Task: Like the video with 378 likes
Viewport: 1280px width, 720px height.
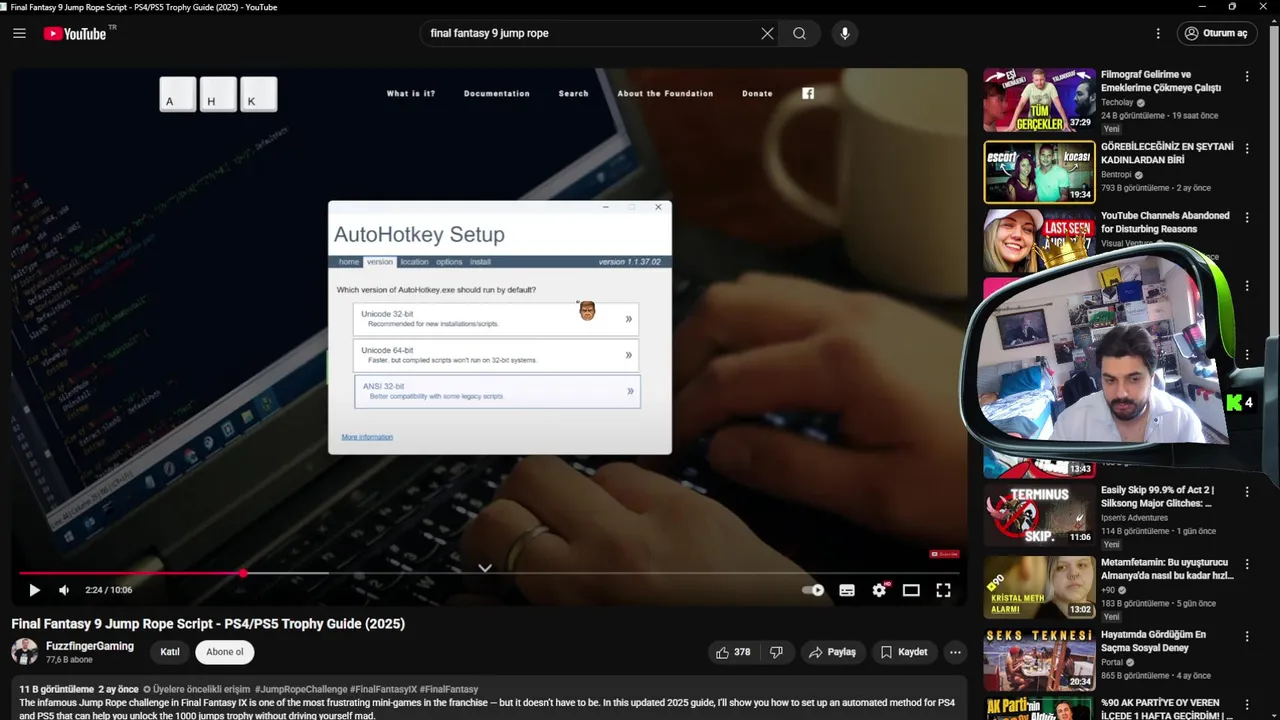Action: coord(733,652)
